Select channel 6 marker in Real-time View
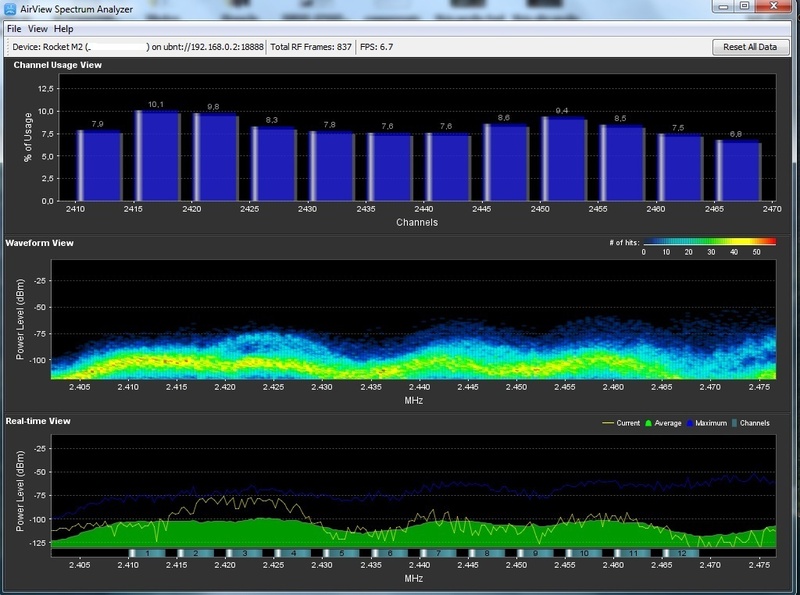 coord(388,553)
